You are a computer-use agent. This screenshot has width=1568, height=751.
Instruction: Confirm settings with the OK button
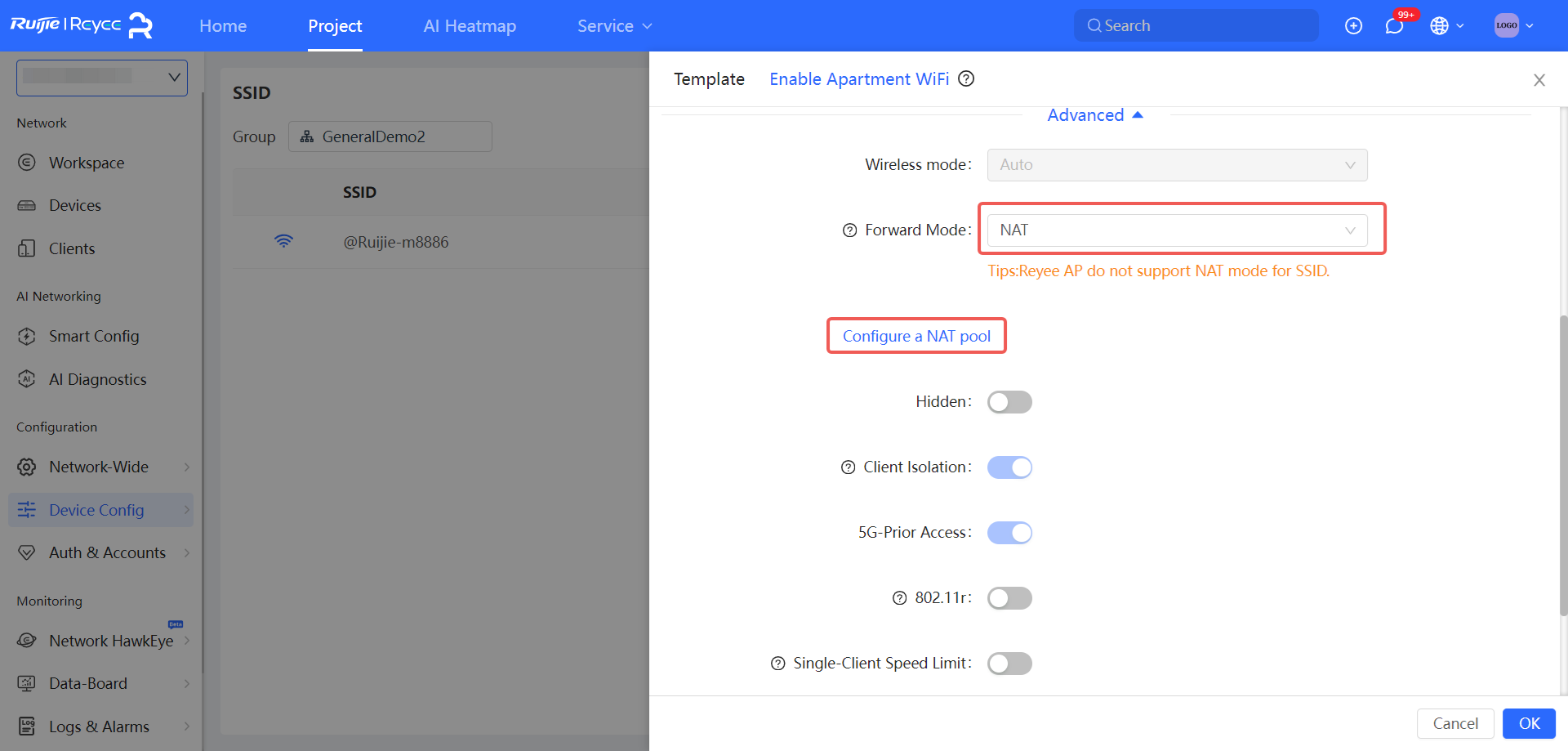click(x=1529, y=723)
